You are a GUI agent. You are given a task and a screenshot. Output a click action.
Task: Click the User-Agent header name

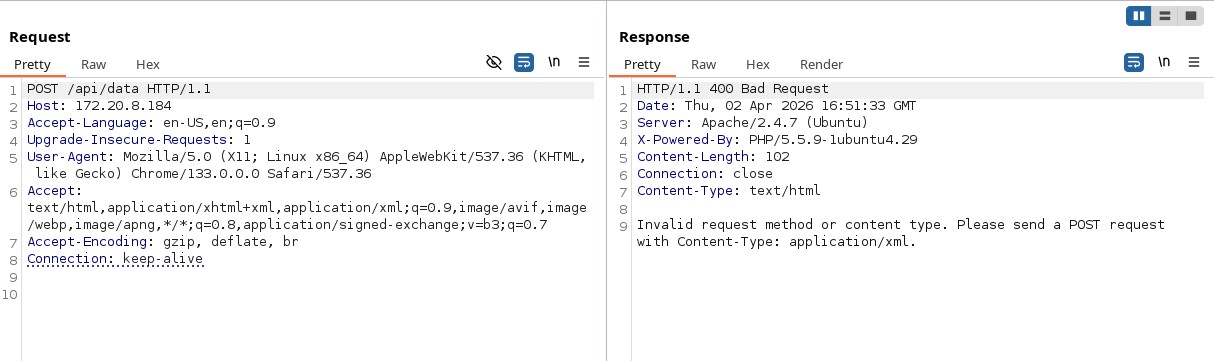coord(71,157)
